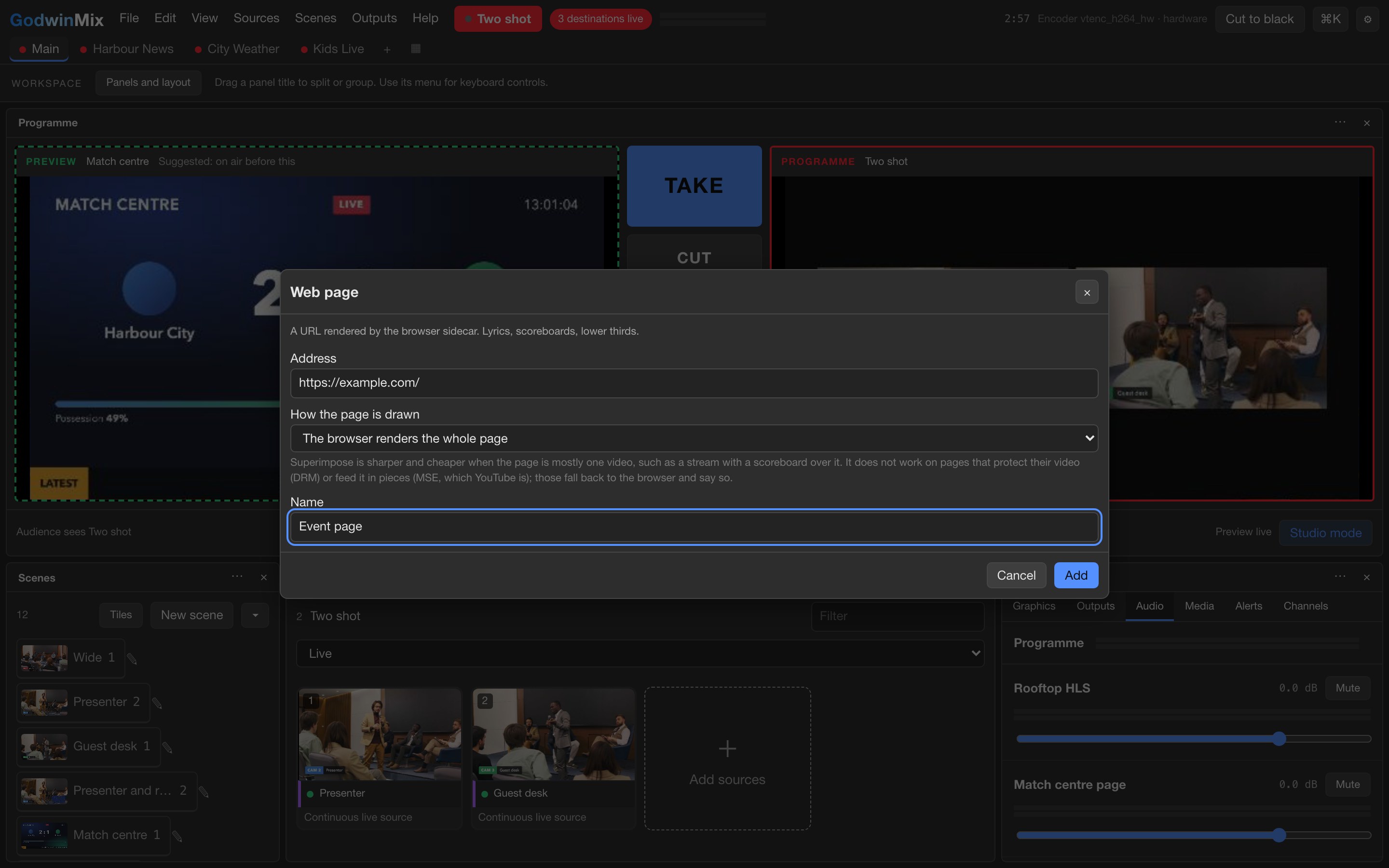Image resolution: width=1389 pixels, height=868 pixels.
Task: Click Cut to black
Action: tap(1259, 19)
